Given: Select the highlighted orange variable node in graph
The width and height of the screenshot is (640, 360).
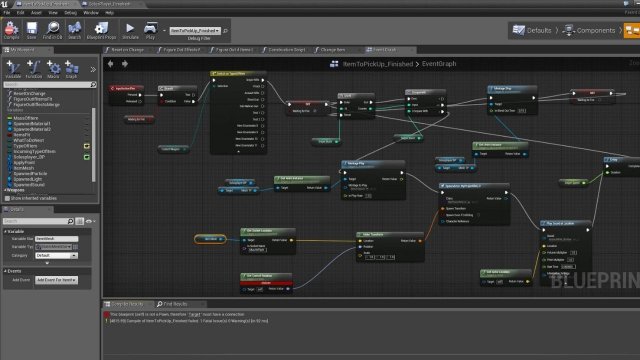Looking at the screenshot, I should 210,239.
